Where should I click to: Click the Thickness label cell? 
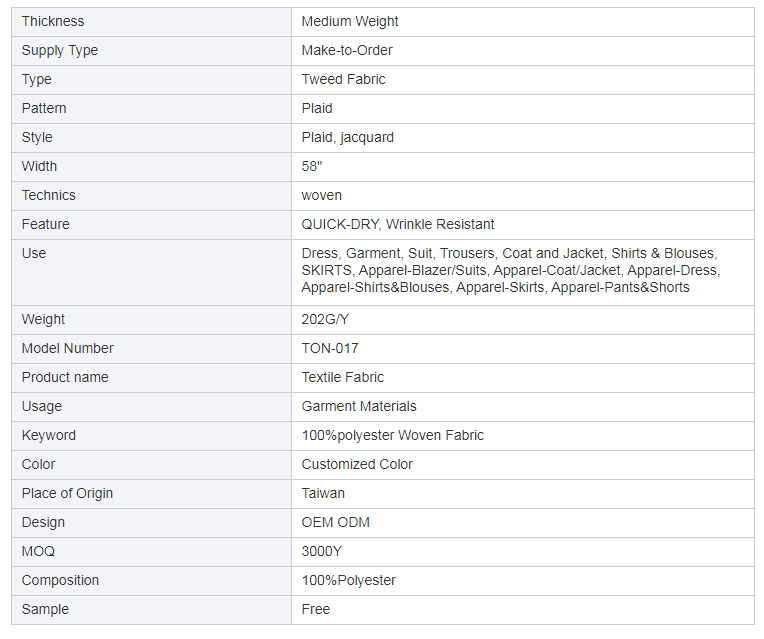[x=152, y=22]
